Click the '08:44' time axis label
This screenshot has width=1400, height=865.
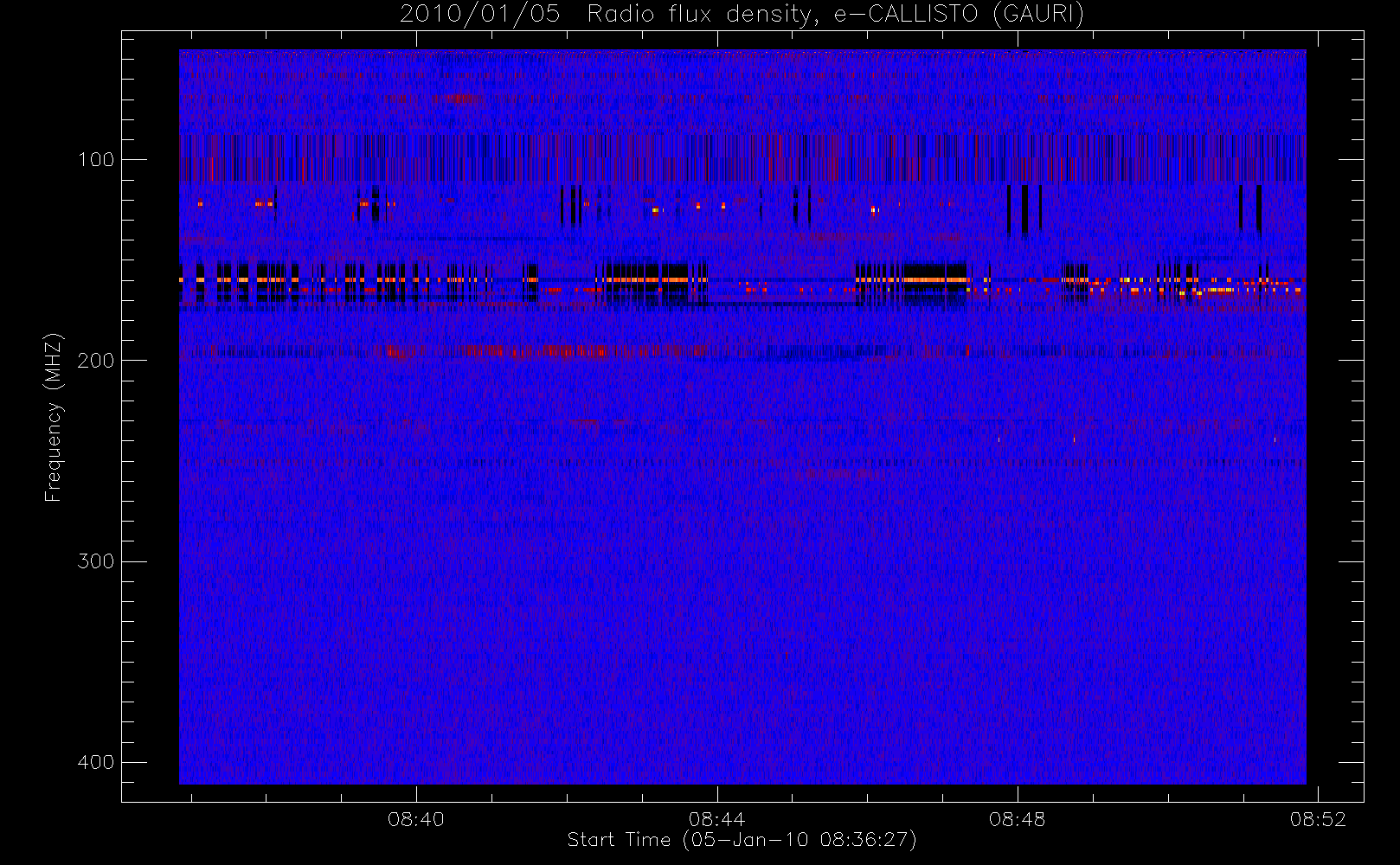coord(716,819)
